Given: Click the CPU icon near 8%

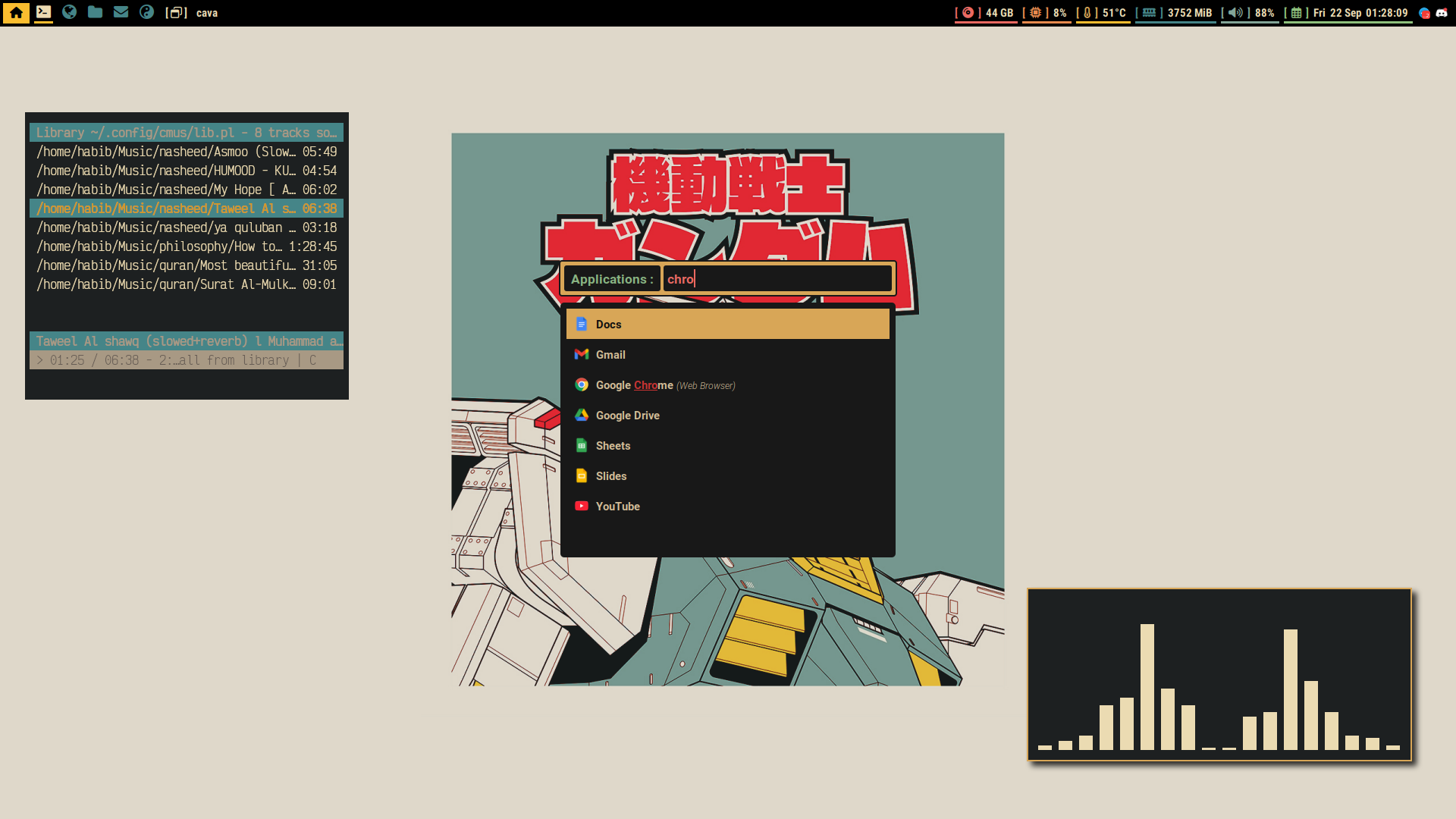Looking at the screenshot, I should click(1035, 13).
